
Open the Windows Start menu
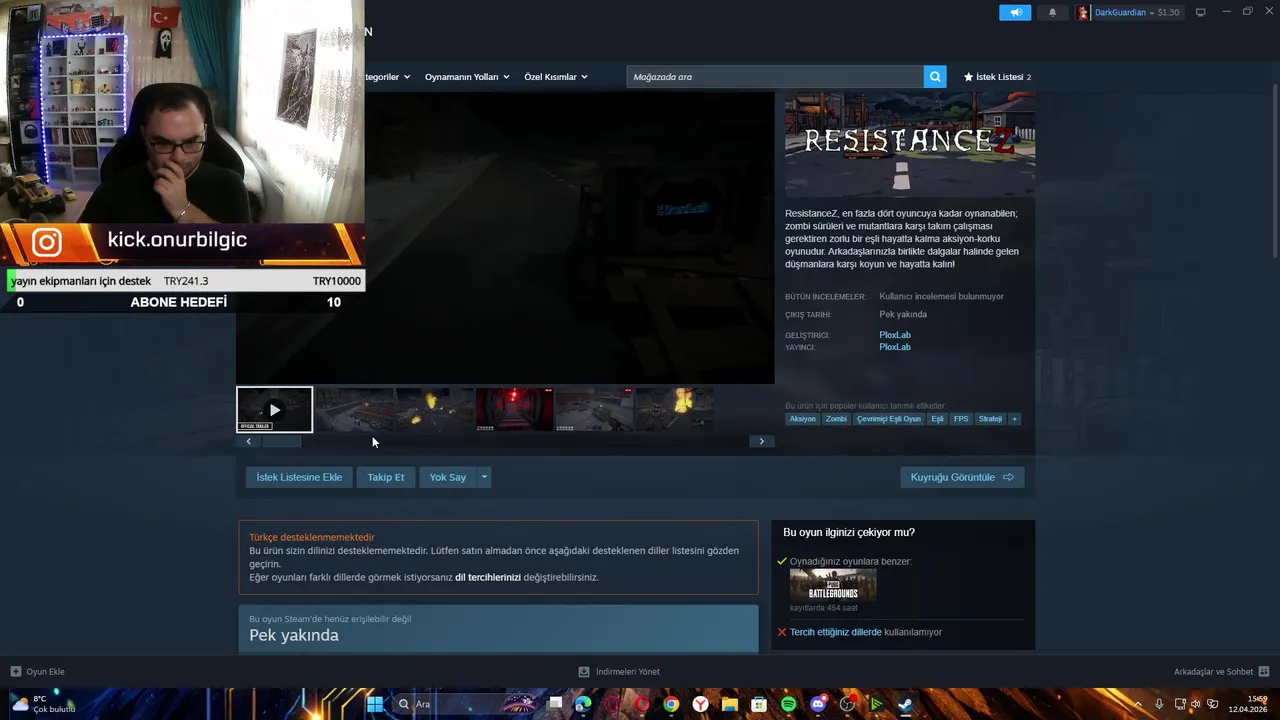(374, 704)
